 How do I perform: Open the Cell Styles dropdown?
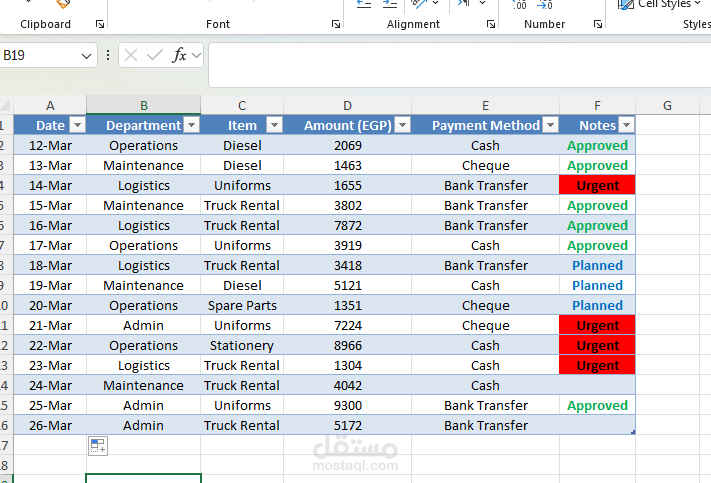coord(659,4)
